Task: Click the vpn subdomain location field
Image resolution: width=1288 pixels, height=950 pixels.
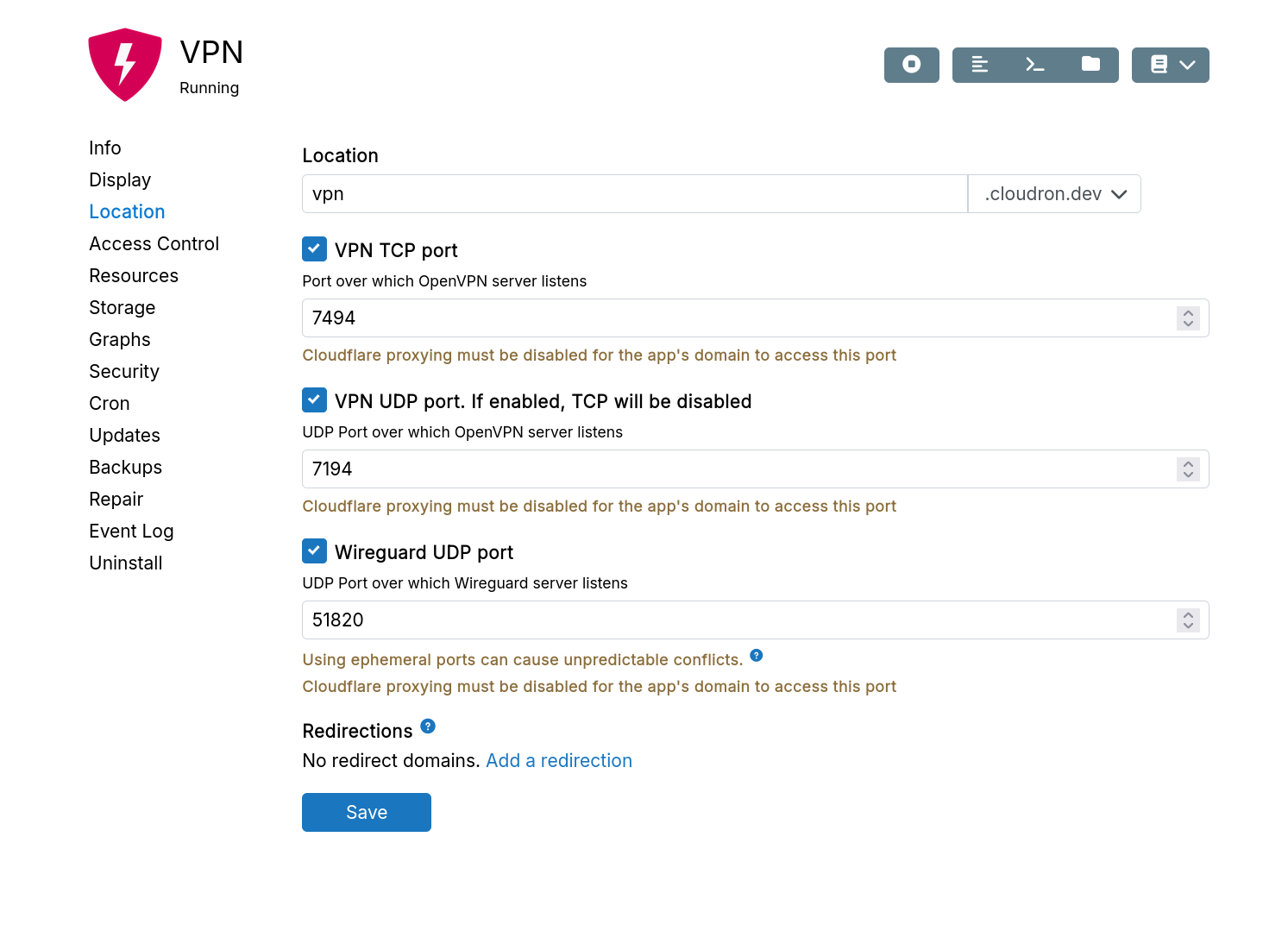Action: (634, 194)
